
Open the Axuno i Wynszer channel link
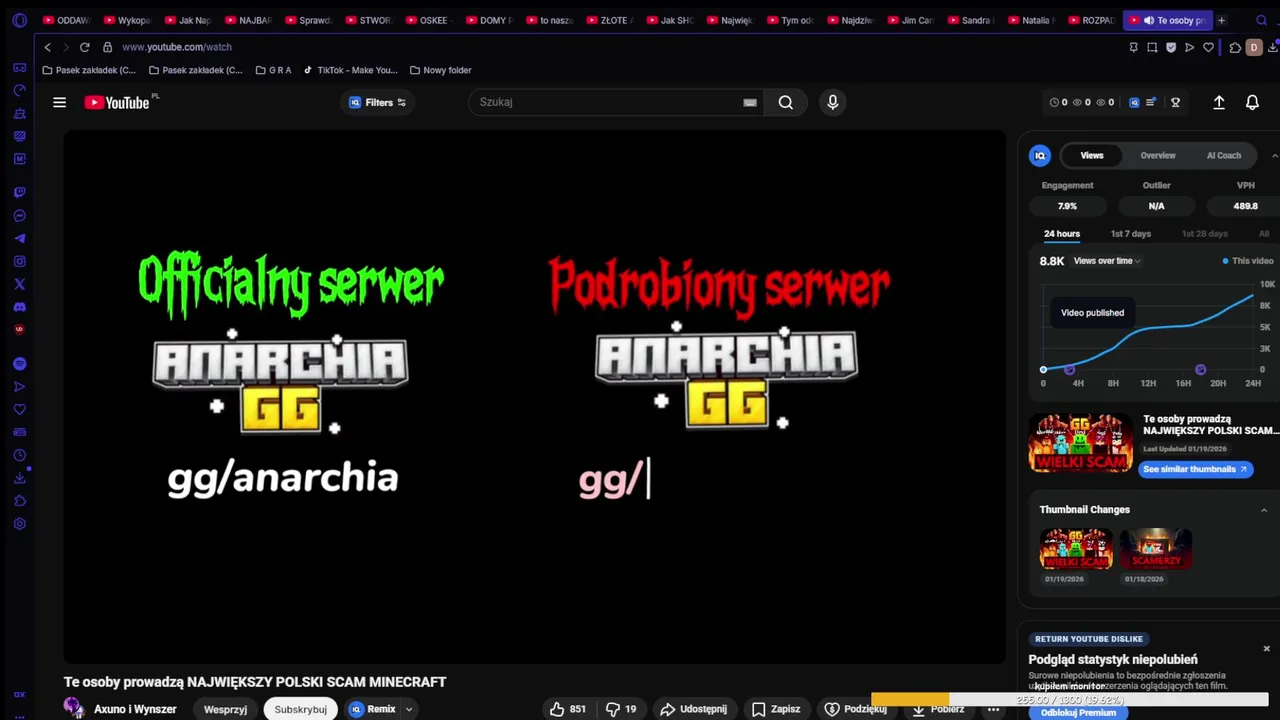tap(135, 709)
